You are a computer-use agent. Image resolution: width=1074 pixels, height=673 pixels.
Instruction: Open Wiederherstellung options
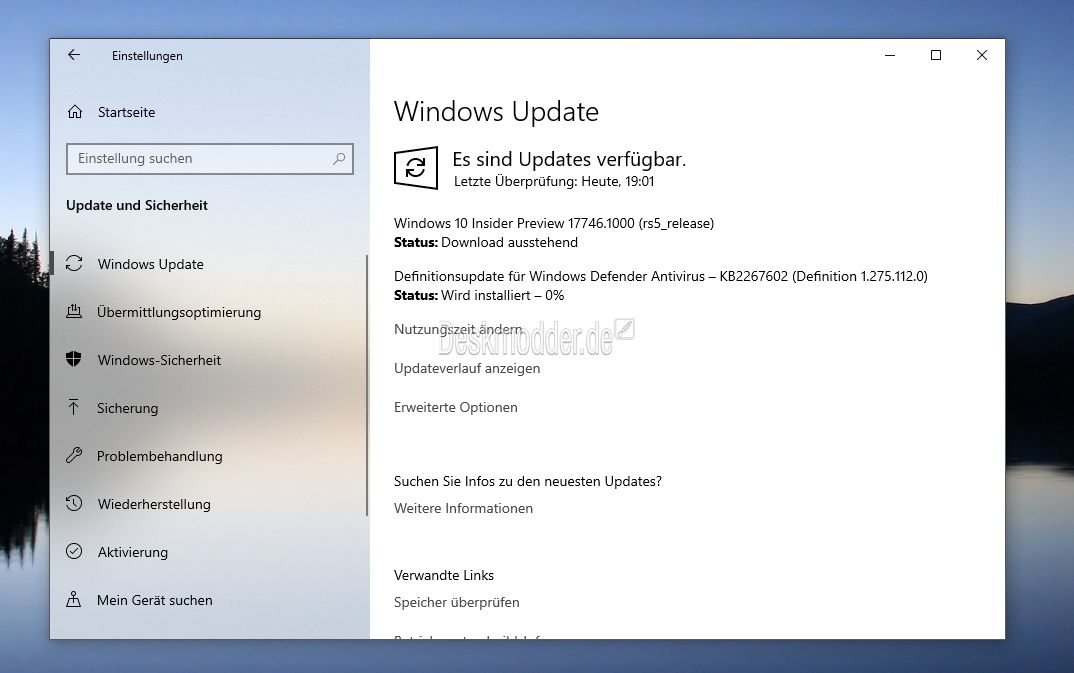[x=154, y=504]
